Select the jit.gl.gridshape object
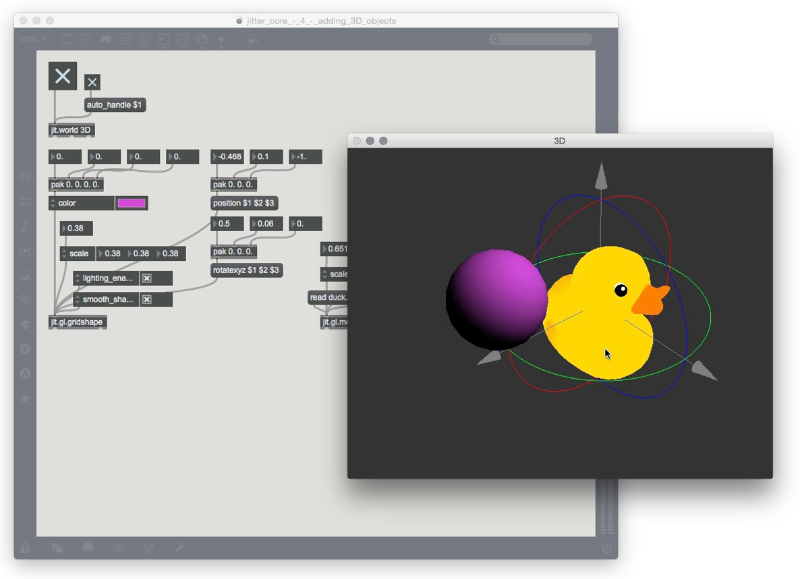 click(77, 322)
